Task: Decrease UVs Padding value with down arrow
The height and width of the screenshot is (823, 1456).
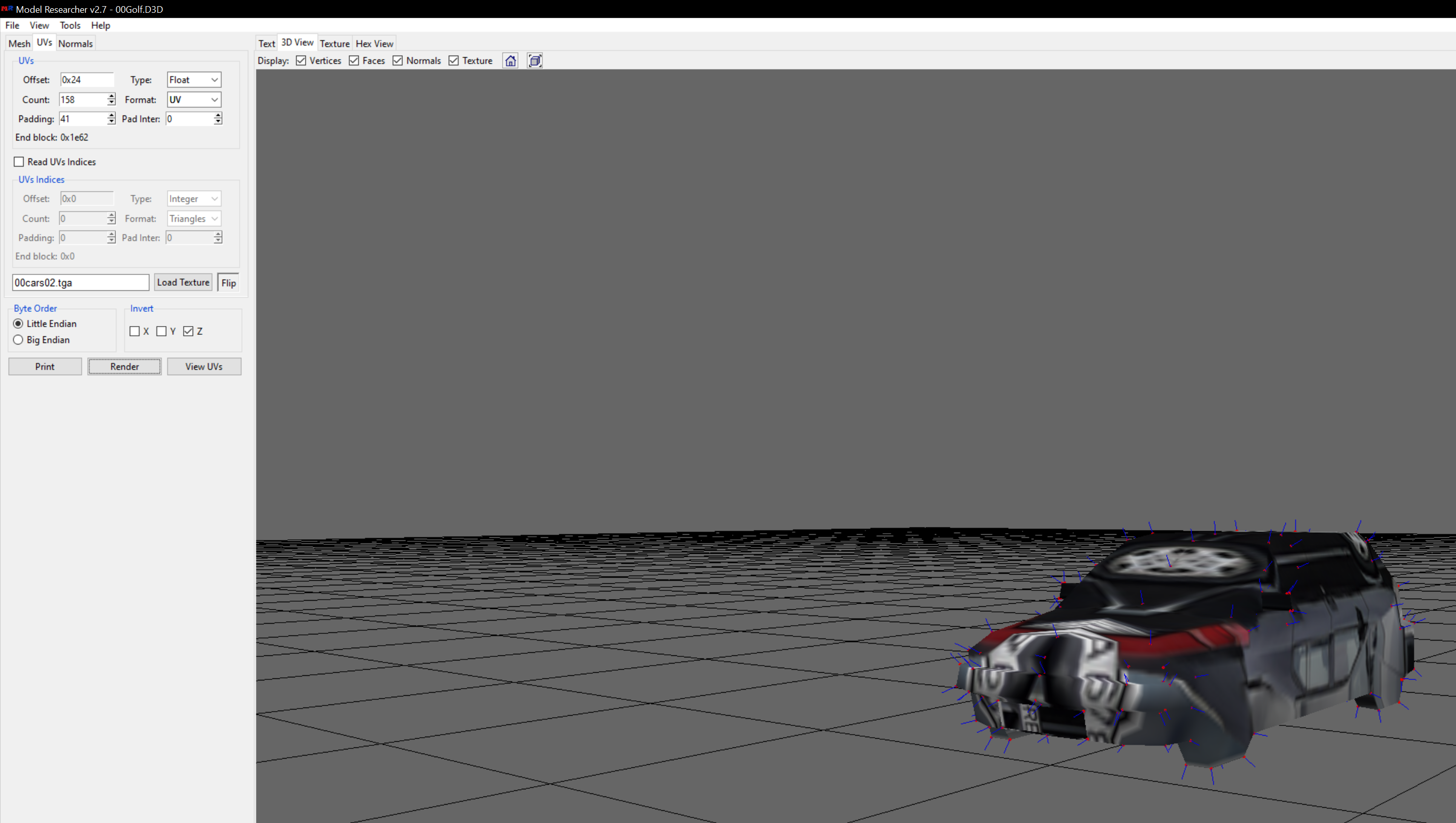Action: (x=111, y=122)
